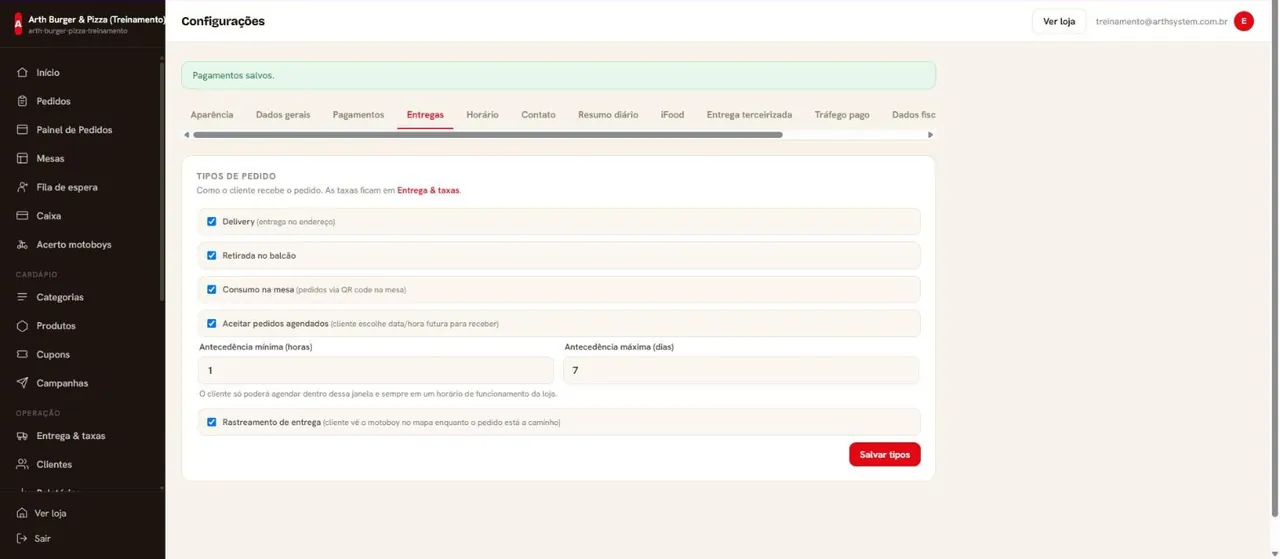Image resolution: width=1280 pixels, height=559 pixels.
Task: Click the Cupons ticket icon
Action: pyautogui.click(x=22, y=355)
